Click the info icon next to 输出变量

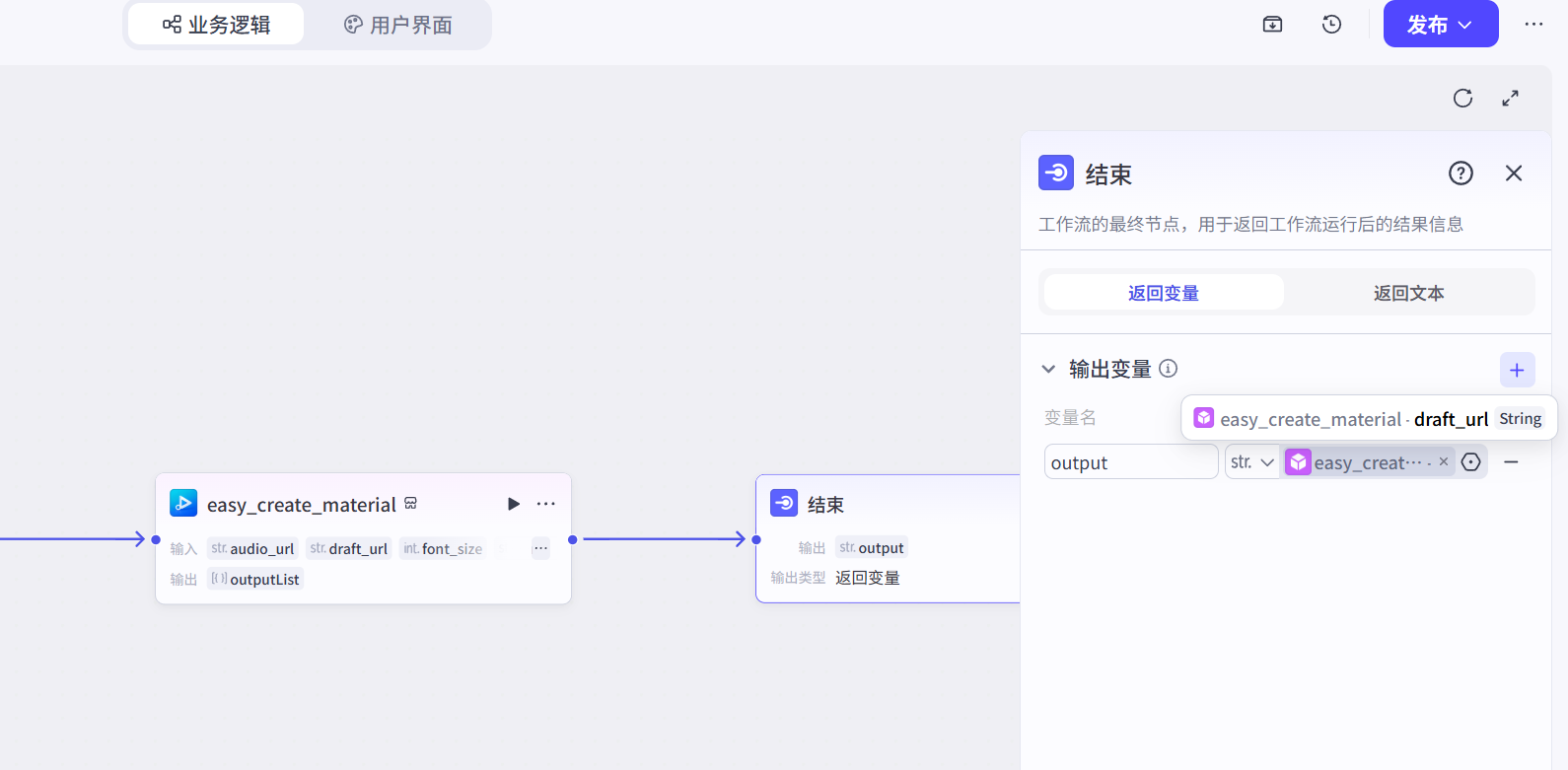pyautogui.click(x=1169, y=369)
